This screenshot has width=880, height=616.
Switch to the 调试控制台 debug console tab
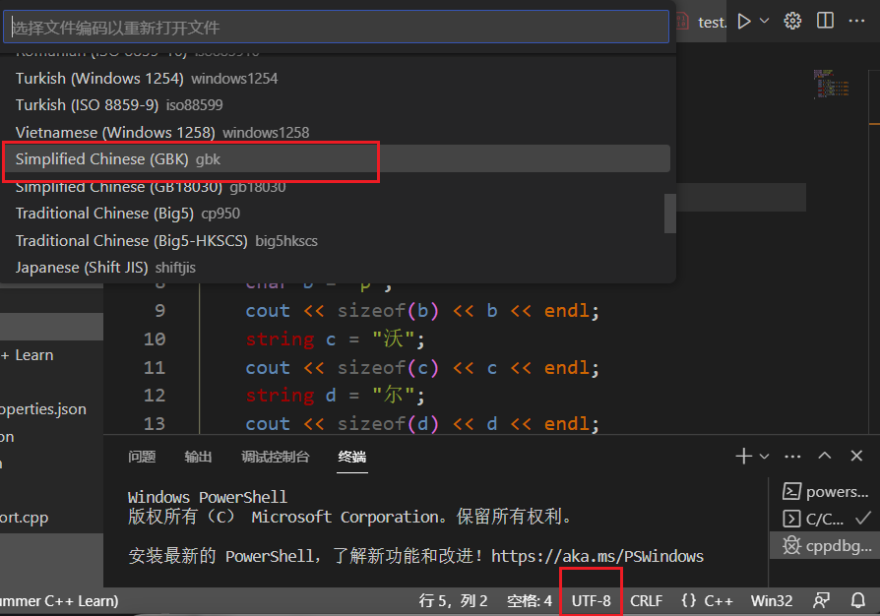[275, 457]
